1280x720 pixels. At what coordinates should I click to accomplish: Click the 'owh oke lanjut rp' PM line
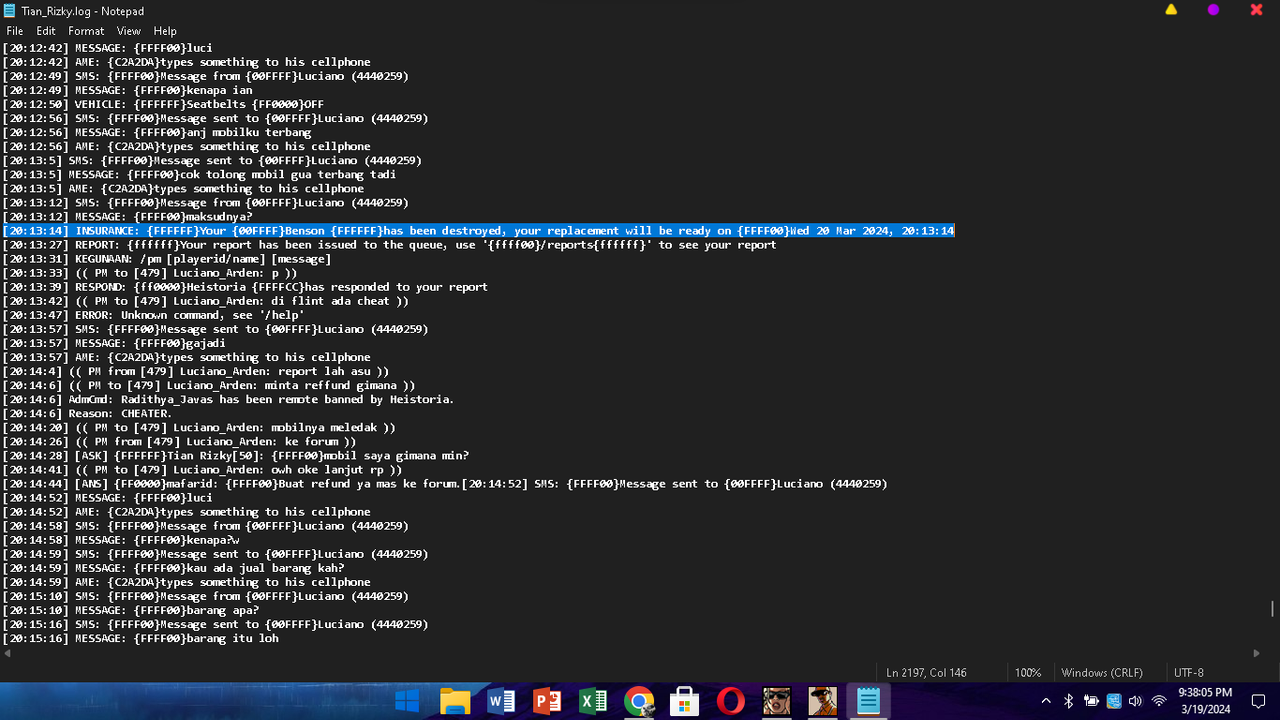pos(202,469)
